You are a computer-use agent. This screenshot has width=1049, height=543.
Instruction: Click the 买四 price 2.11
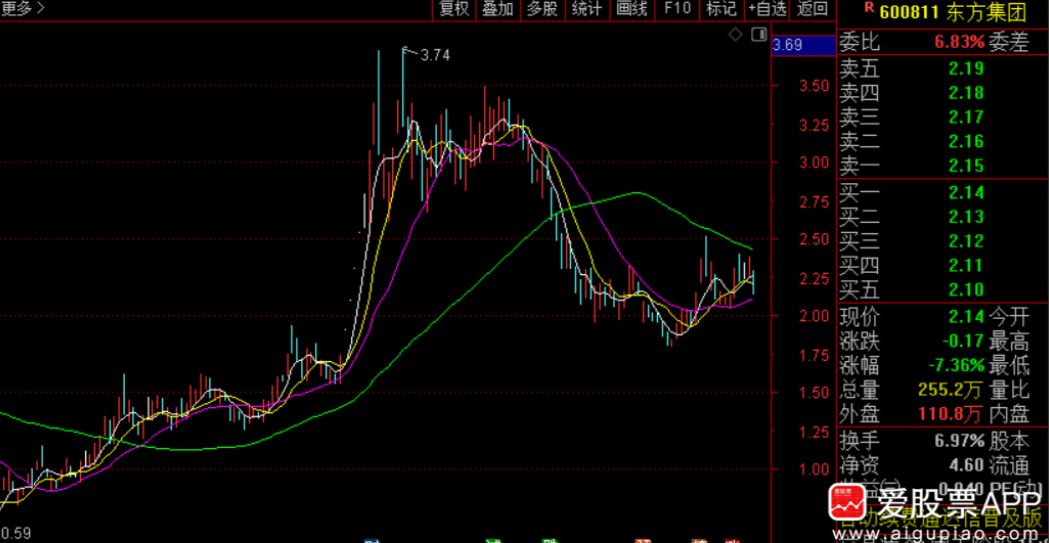[x=965, y=265]
